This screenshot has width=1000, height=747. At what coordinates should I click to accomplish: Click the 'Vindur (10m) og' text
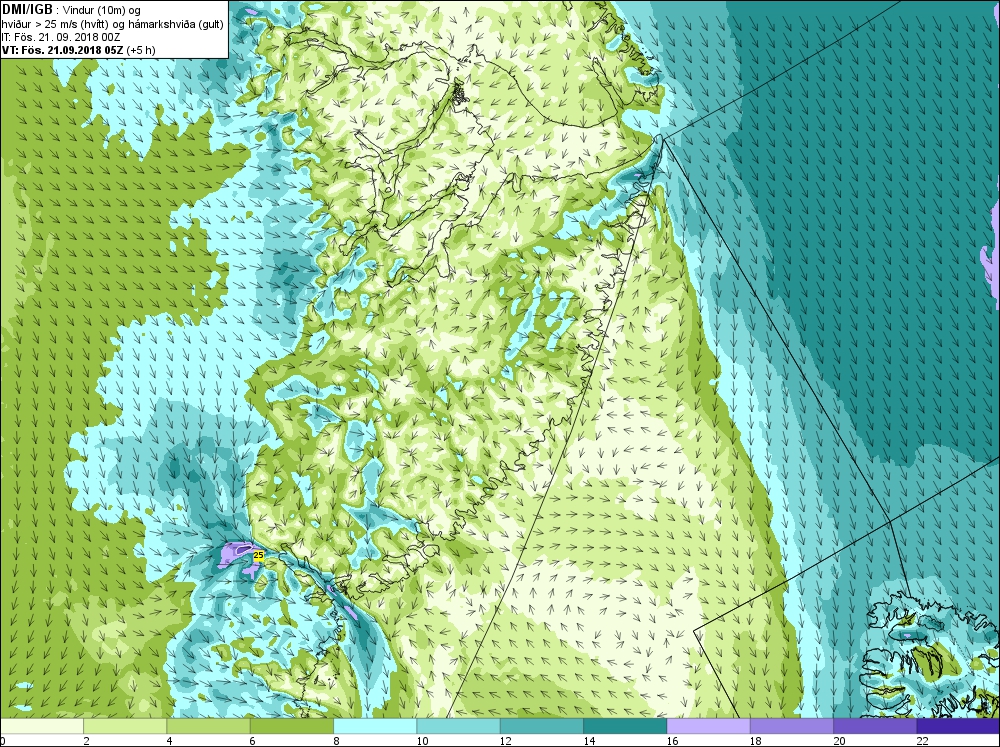102,11
